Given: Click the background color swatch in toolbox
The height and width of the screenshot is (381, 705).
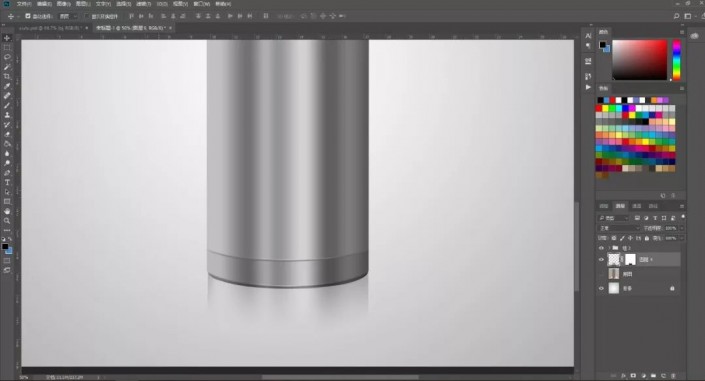Looking at the screenshot, I should [x=9, y=251].
